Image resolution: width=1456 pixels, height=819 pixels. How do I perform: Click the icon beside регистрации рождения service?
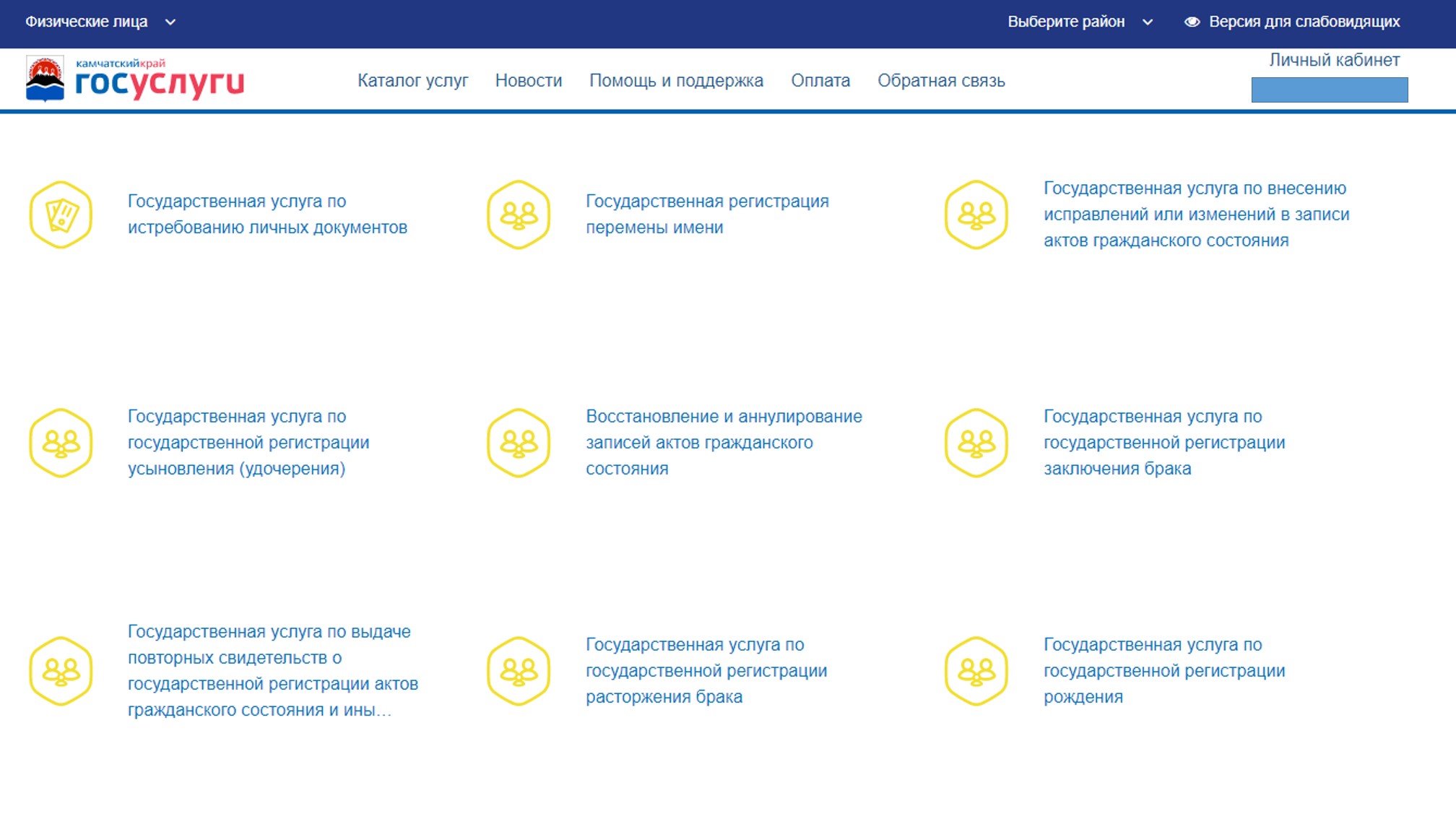976,671
